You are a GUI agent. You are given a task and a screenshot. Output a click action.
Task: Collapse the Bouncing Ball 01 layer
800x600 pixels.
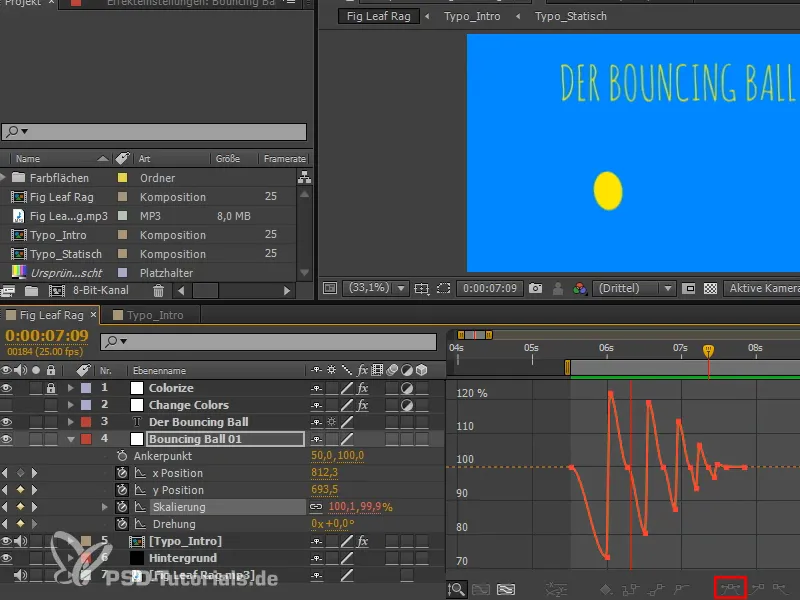(x=71, y=439)
